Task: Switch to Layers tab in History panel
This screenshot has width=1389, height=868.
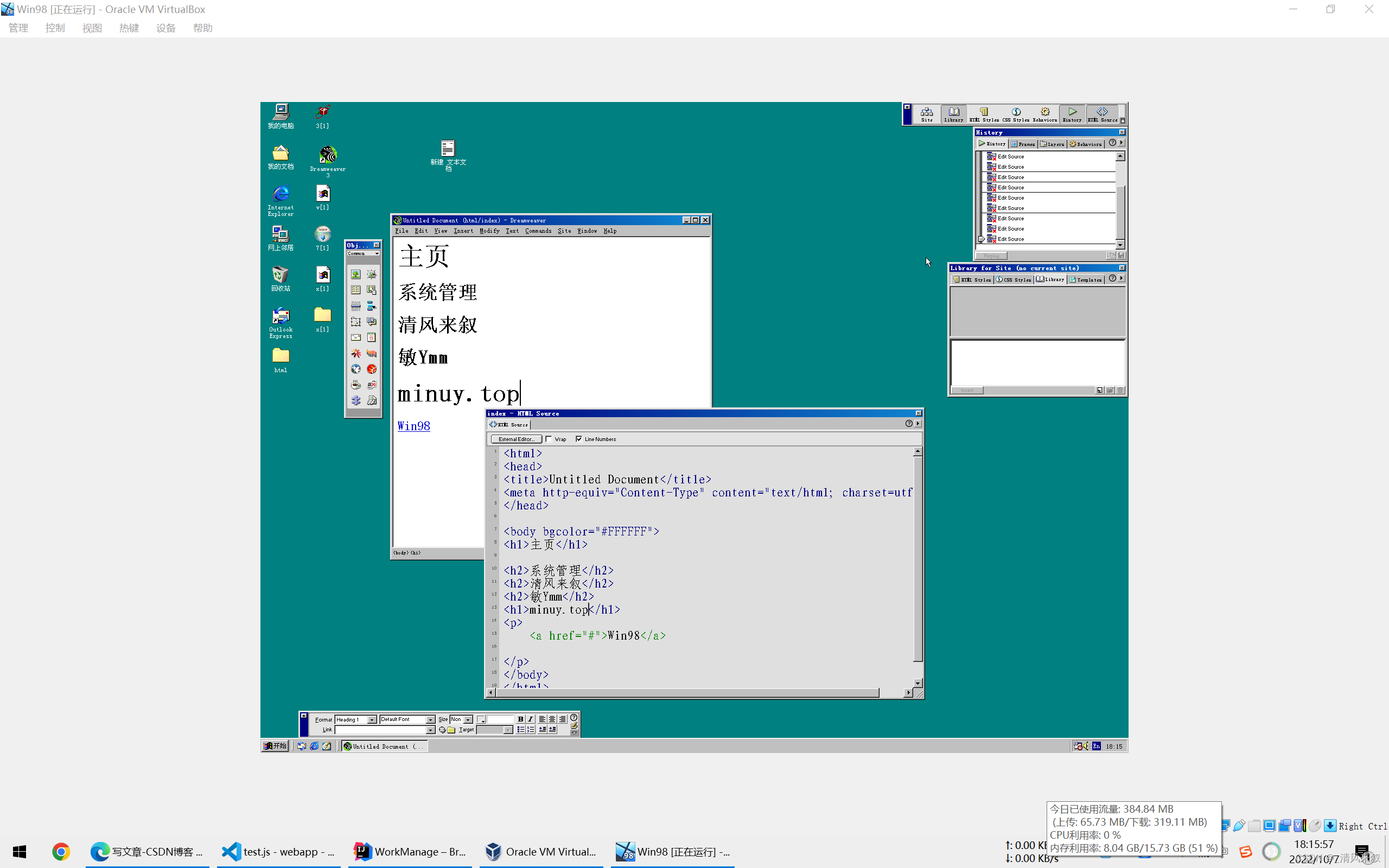Action: click(1052, 144)
